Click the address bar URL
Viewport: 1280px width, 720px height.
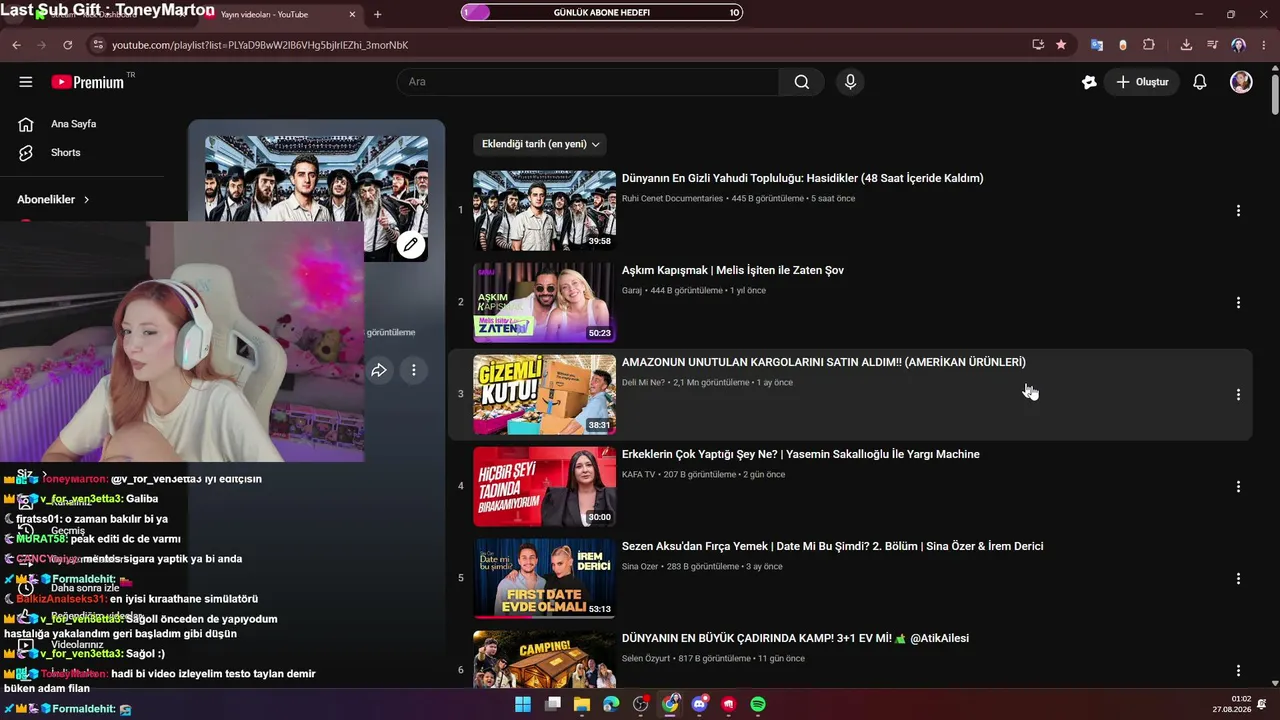(260, 45)
